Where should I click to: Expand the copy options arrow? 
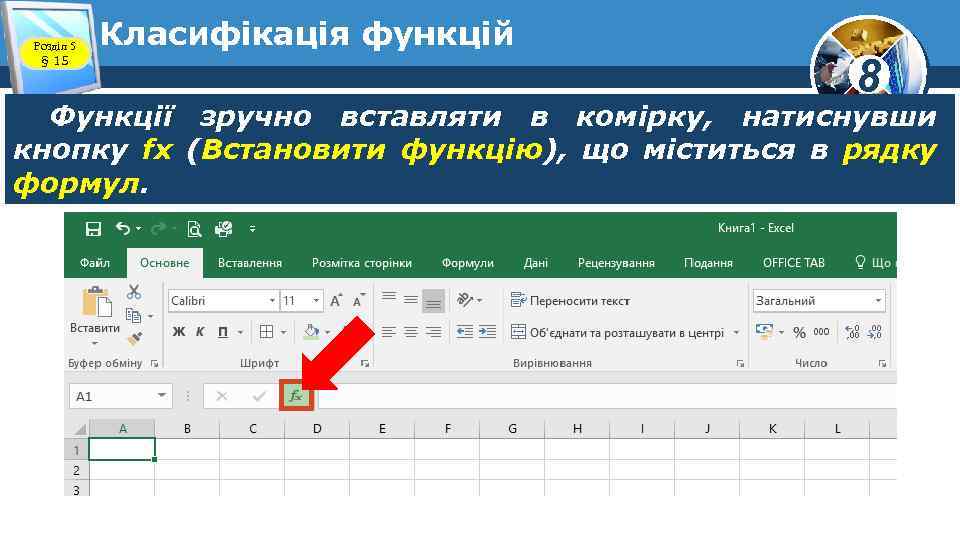(151, 316)
